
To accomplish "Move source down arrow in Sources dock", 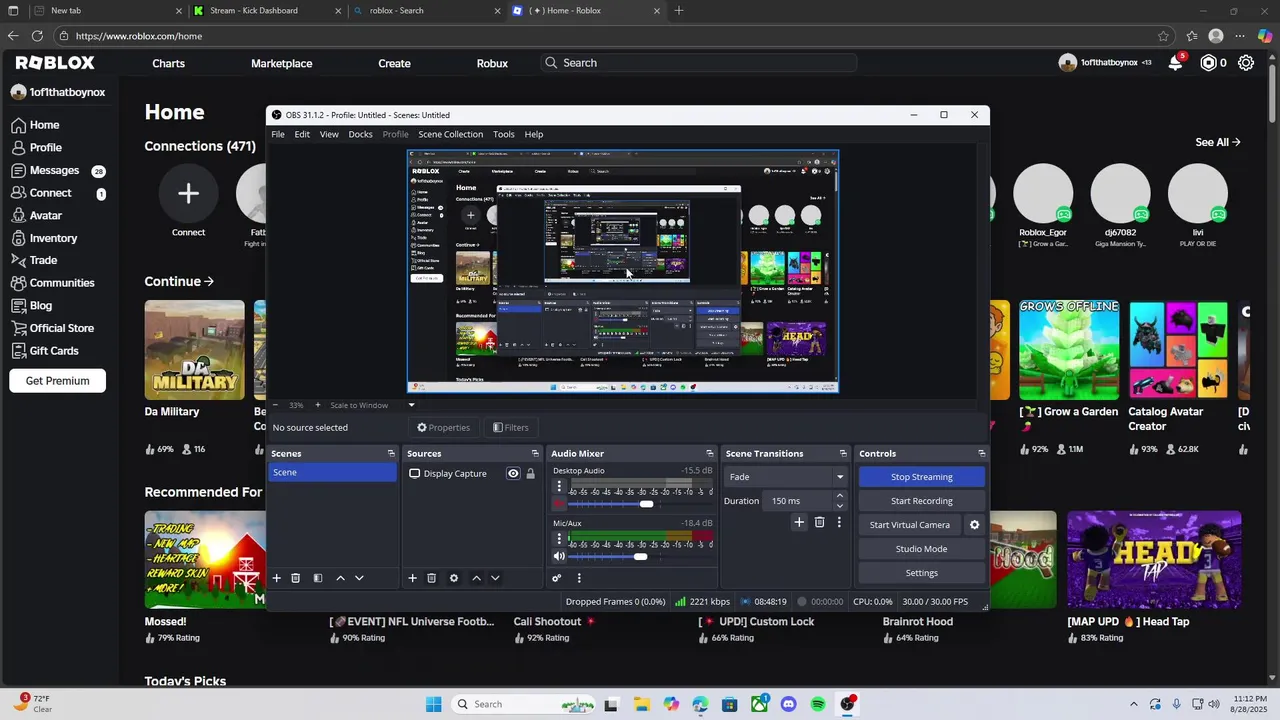I will click(495, 578).
